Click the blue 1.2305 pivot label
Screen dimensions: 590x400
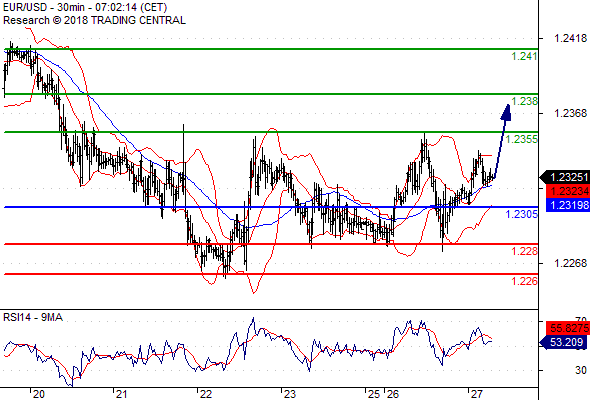click(x=522, y=214)
